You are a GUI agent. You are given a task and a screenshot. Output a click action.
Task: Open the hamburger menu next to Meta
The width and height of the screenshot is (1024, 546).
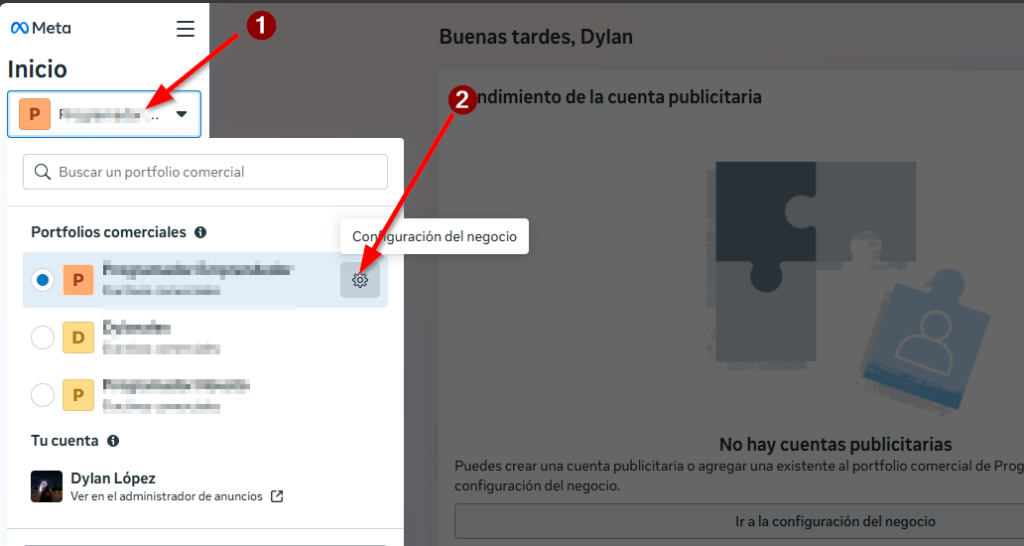[x=185, y=29]
